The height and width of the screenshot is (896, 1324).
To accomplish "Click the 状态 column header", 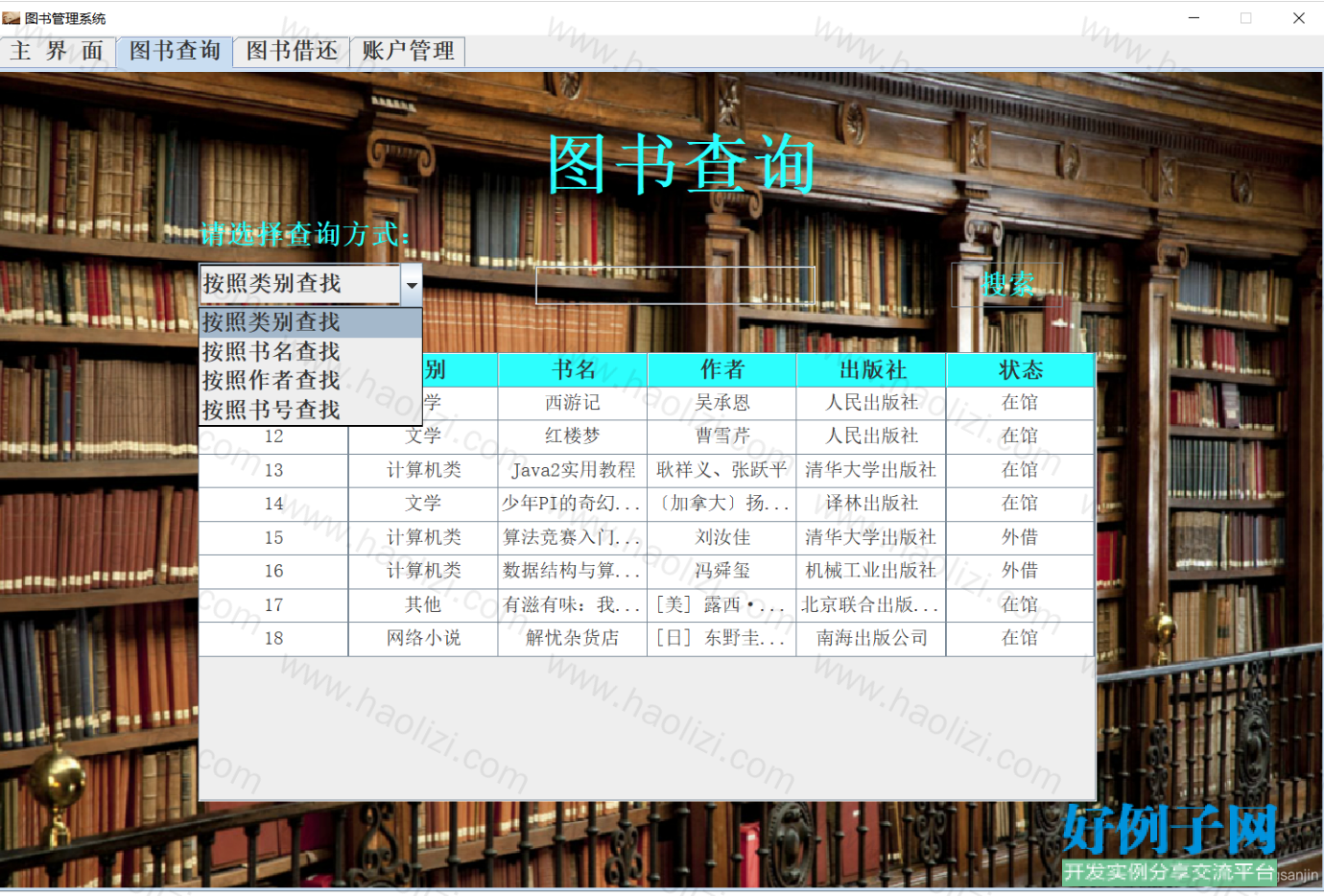I will [x=1020, y=370].
